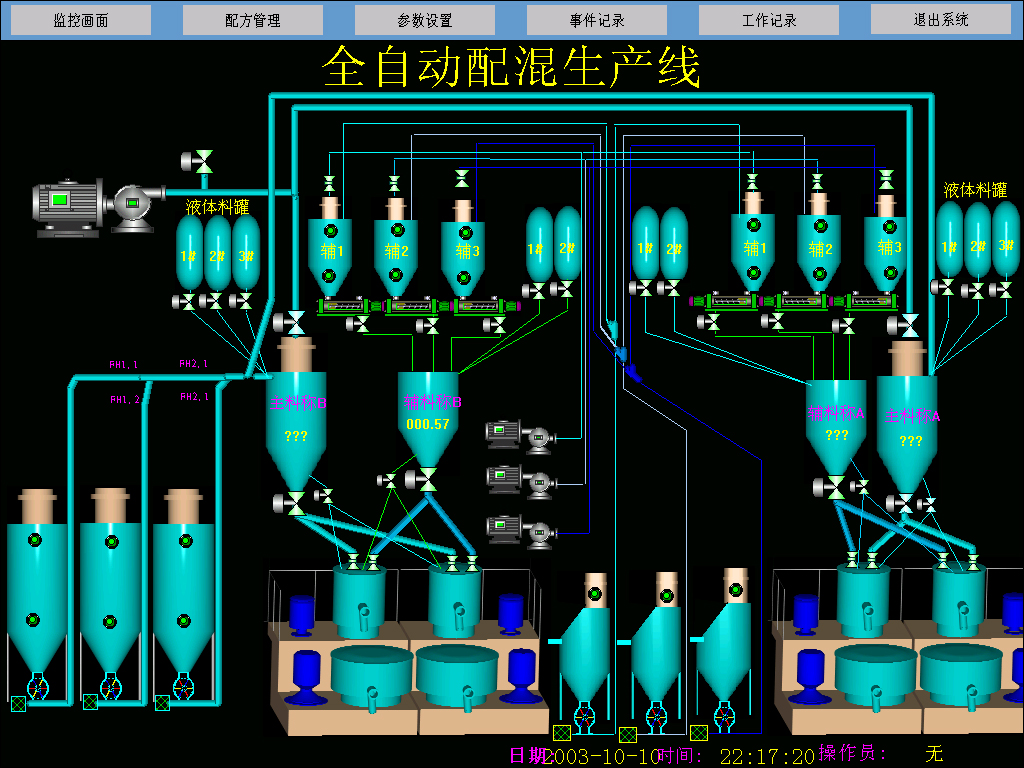Click the 000.57 weight readout
Image resolution: width=1024 pixels, height=768 pixels.
pos(428,424)
